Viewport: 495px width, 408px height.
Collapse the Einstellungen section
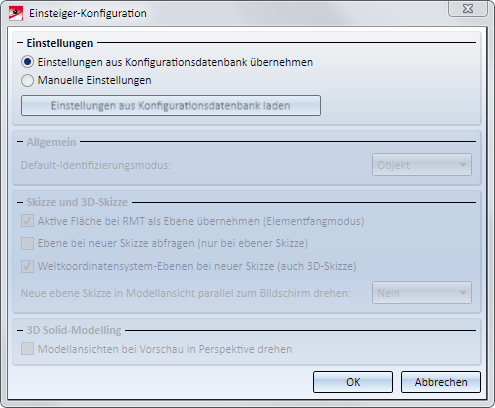[20, 43]
